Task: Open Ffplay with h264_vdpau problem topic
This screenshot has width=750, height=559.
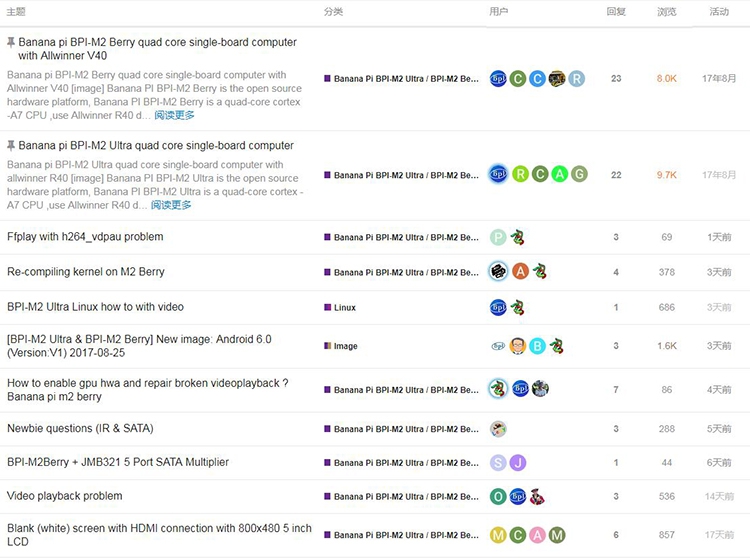Action: (x=85, y=237)
